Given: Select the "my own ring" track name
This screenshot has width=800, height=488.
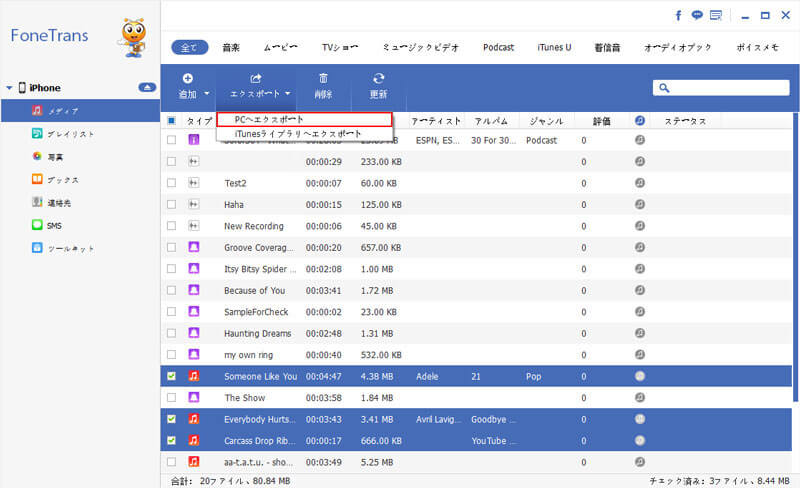Looking at the screenshot, I should [x=248, y=355].
